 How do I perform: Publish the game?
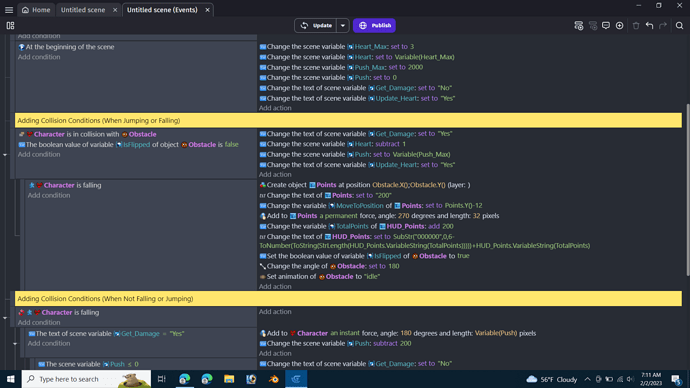click(x=374, y=26)
